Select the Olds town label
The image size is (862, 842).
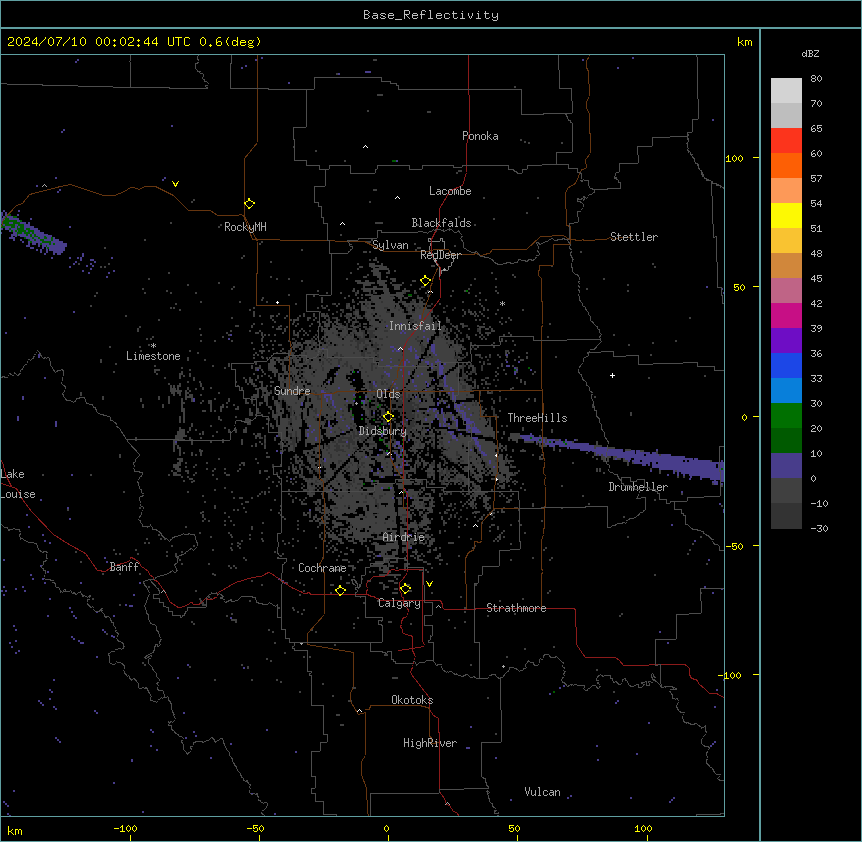click(388, 394)
